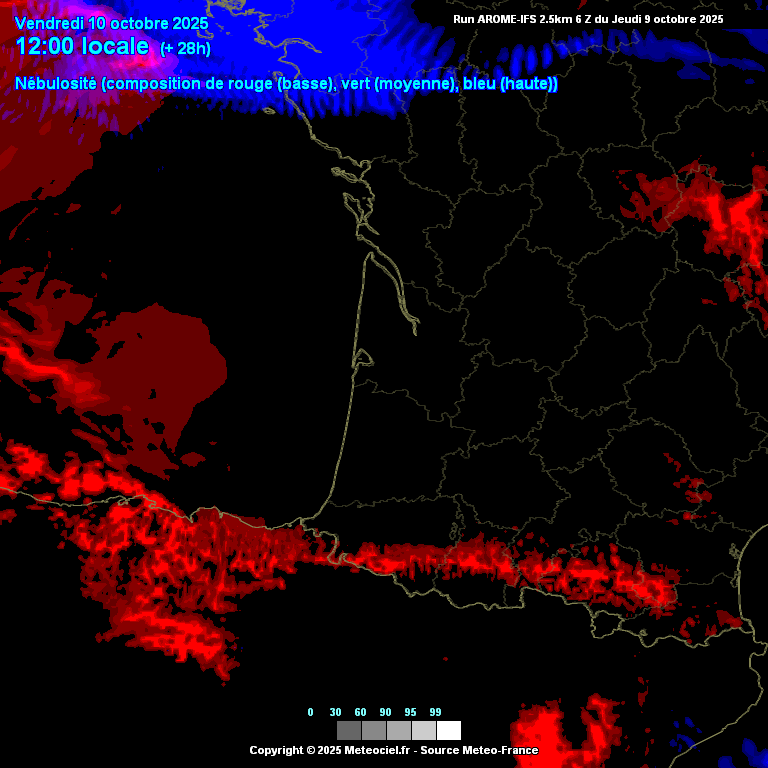Click the white legend swatch under 99
Viewport: 768px width, 768px height.
449,730
